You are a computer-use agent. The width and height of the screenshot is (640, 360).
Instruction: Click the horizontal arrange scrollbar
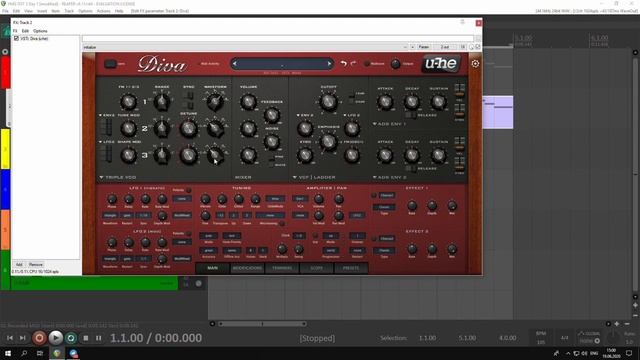tap(263, 324)
